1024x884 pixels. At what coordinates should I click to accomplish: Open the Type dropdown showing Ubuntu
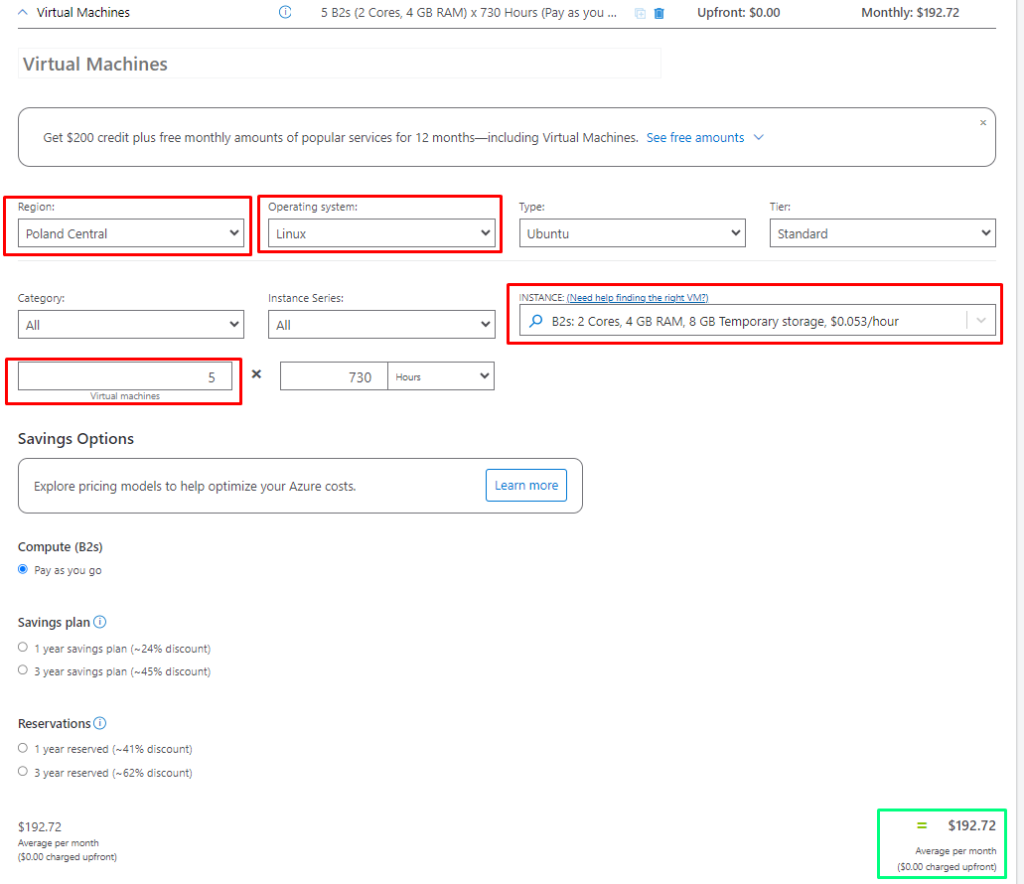click(632, 233)
